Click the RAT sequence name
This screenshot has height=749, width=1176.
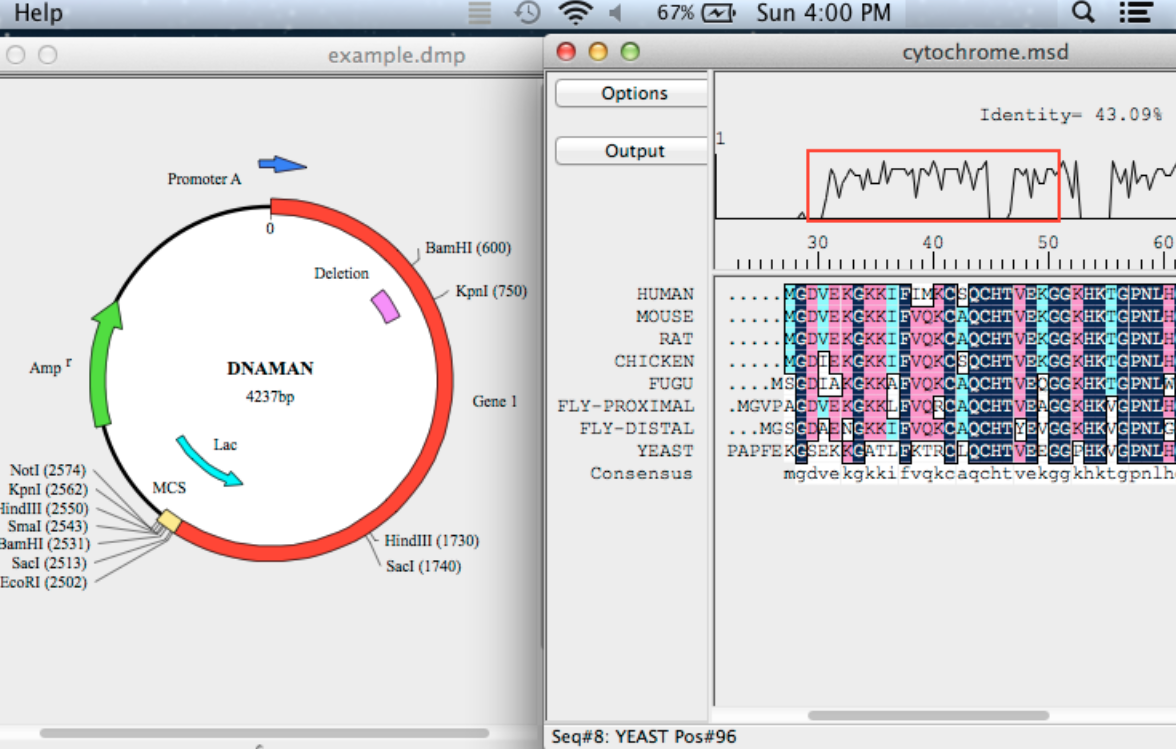pos(676,339)
